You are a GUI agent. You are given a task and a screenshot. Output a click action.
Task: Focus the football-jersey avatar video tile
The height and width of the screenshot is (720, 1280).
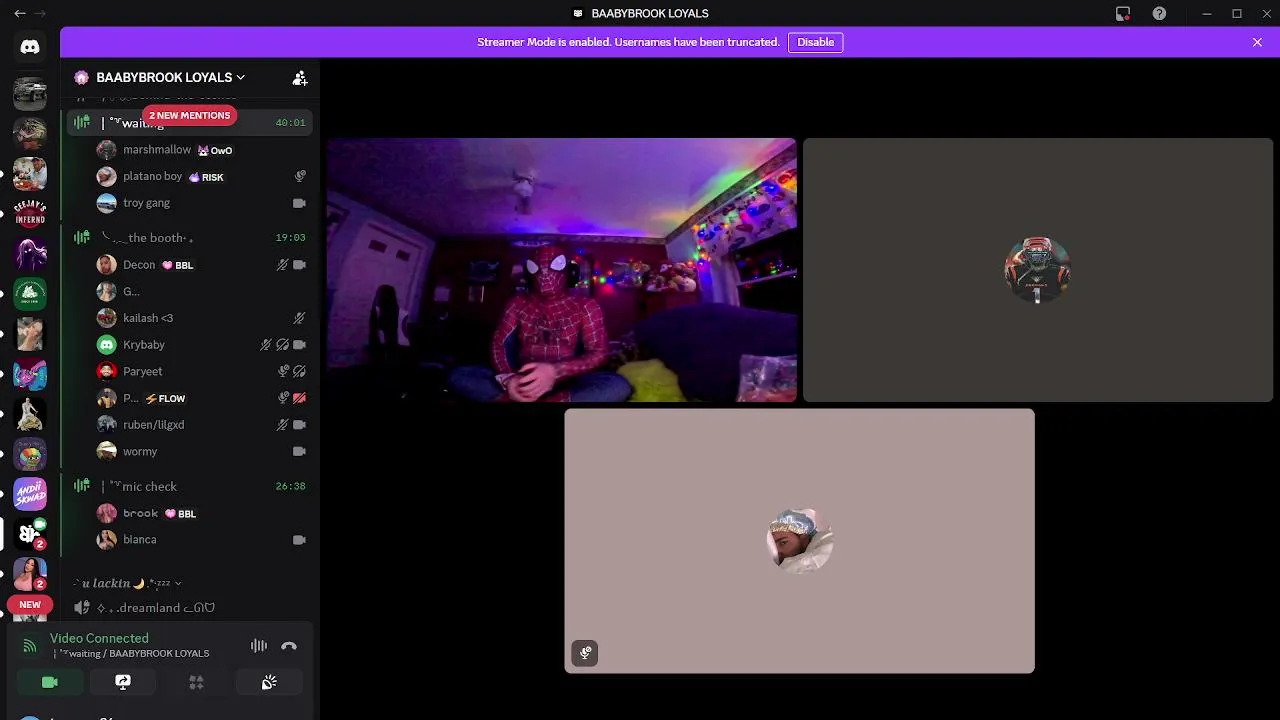[1038, 270]
